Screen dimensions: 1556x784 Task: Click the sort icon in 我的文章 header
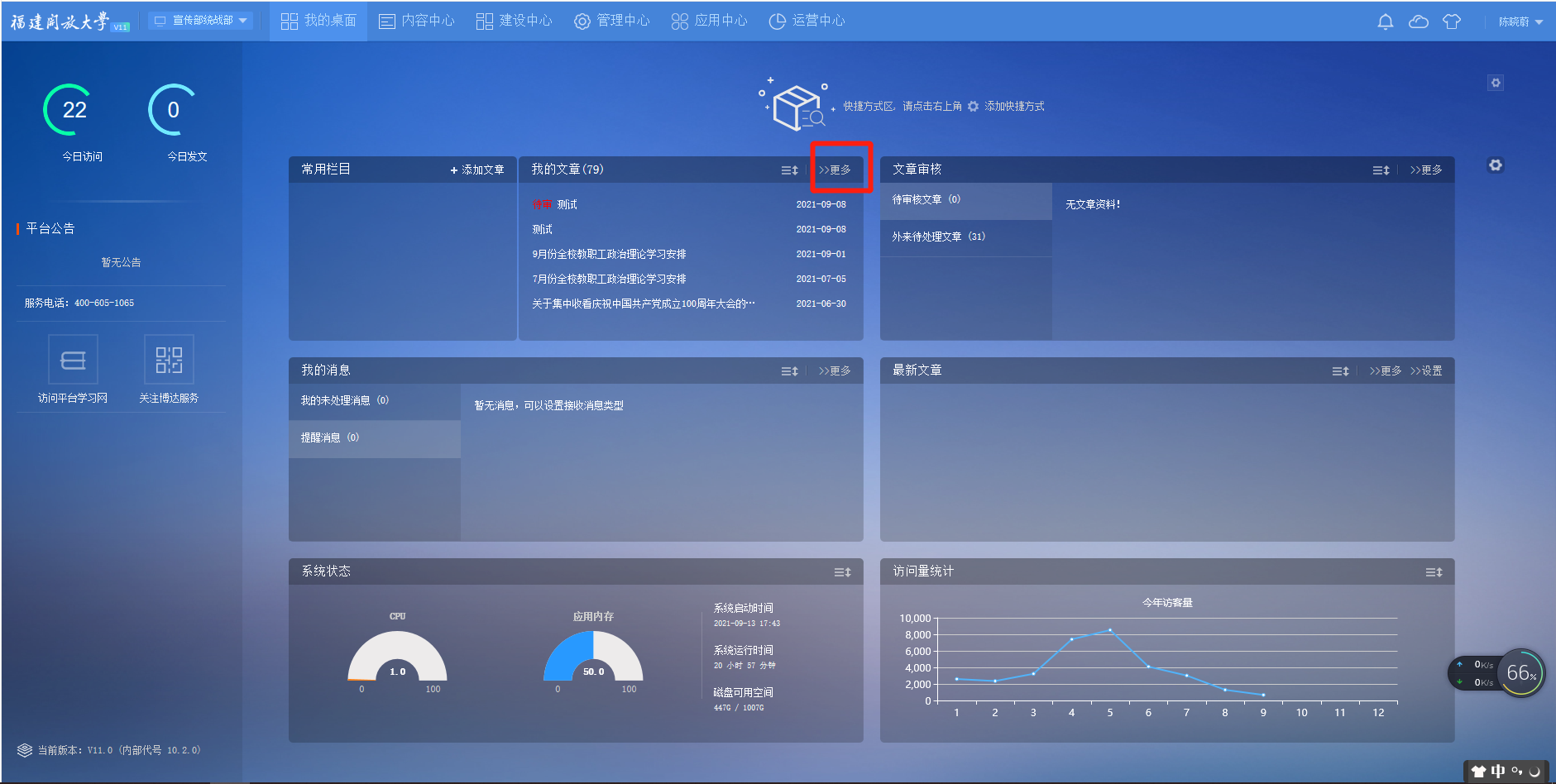789,170
